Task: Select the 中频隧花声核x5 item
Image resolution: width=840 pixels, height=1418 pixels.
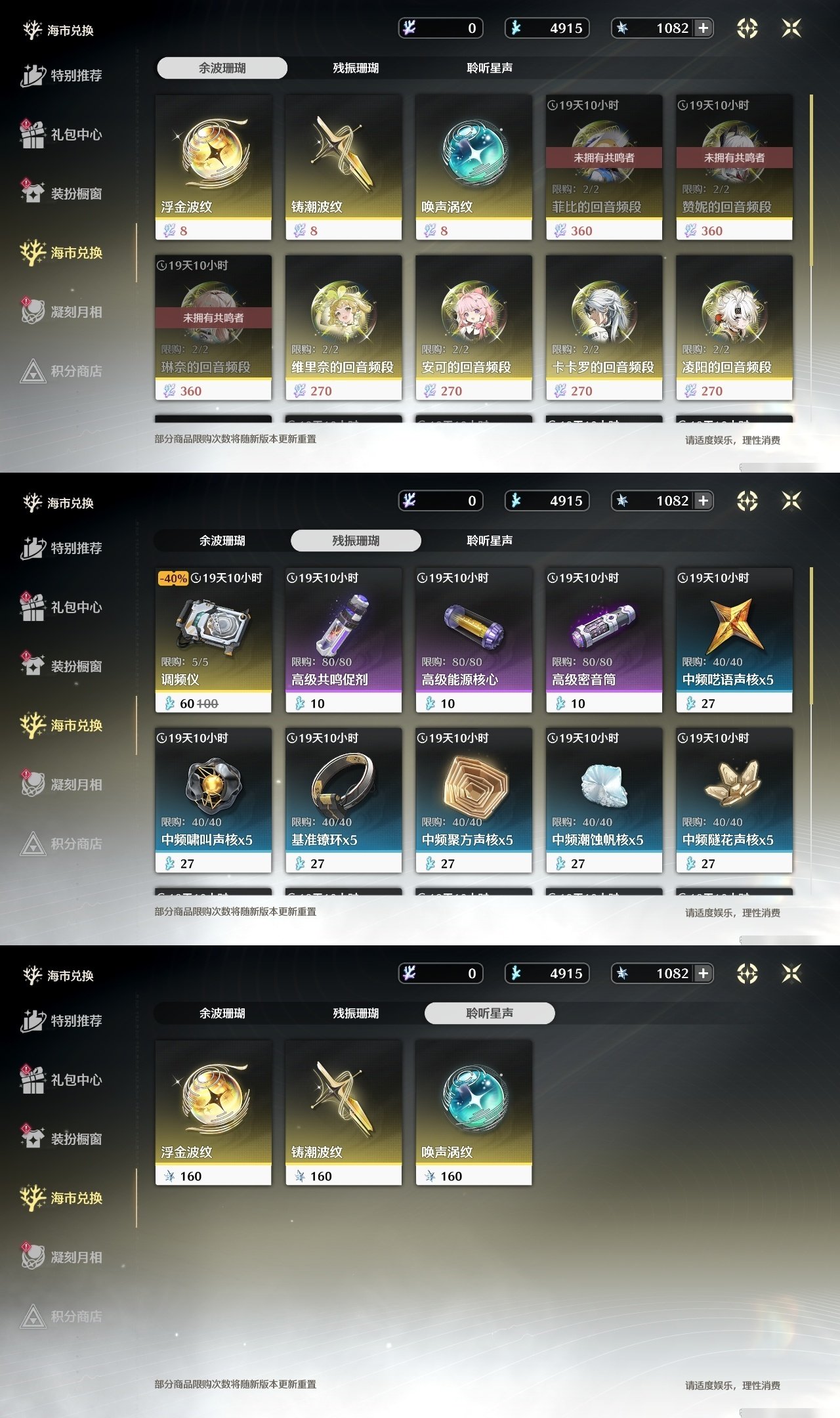Action: pos(734,800)
